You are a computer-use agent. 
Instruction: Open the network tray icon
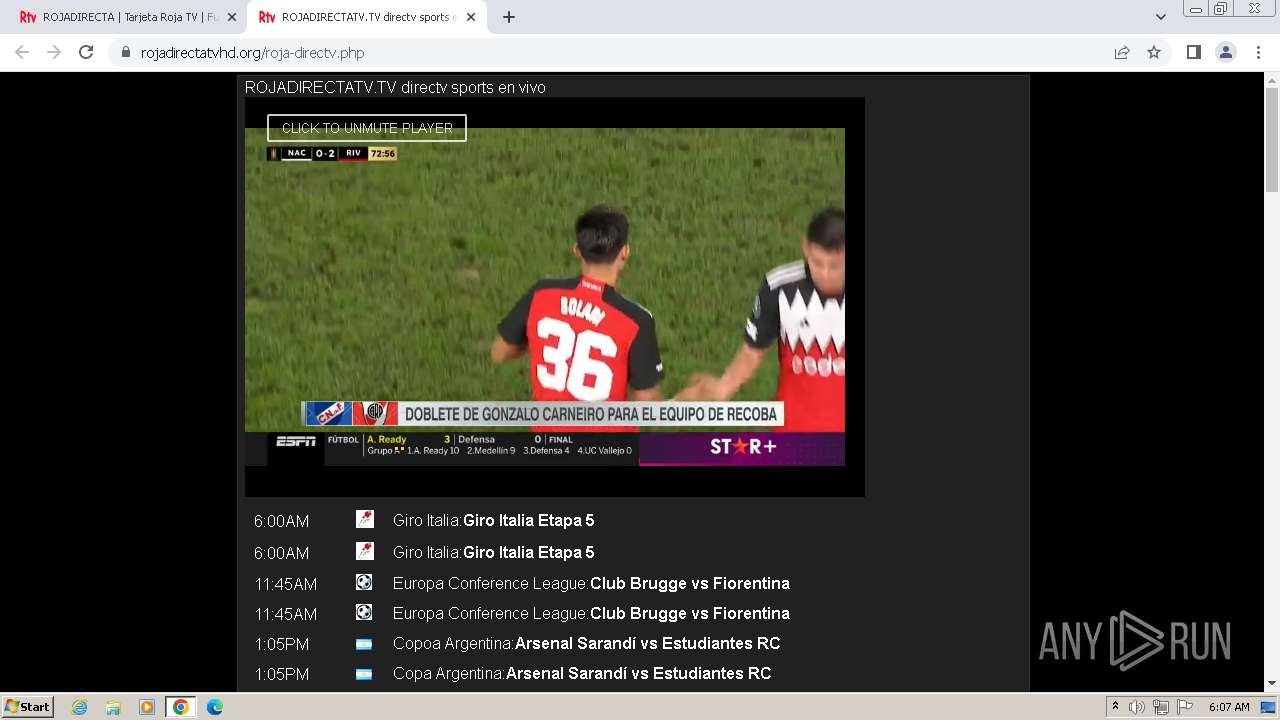[1161, 707]
